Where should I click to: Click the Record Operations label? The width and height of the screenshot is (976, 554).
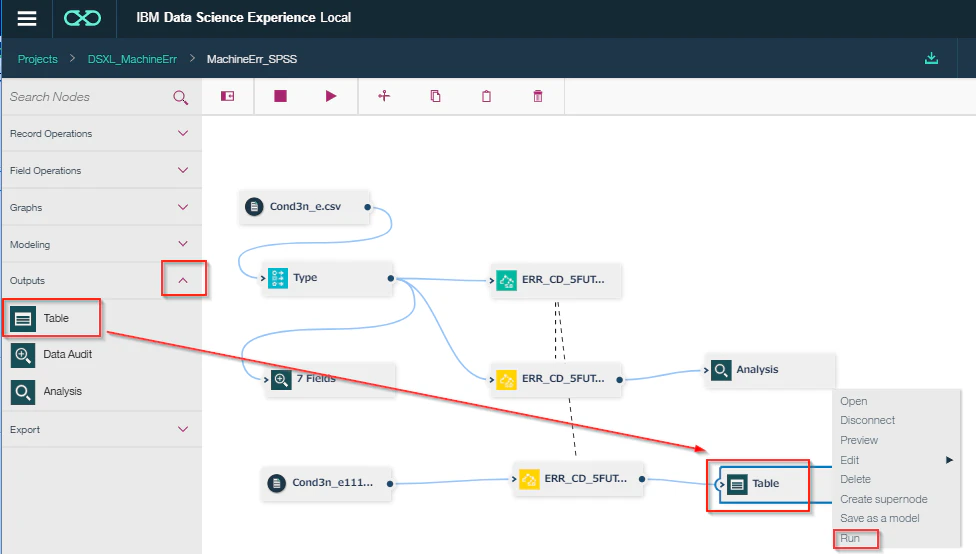click(50, 134)
